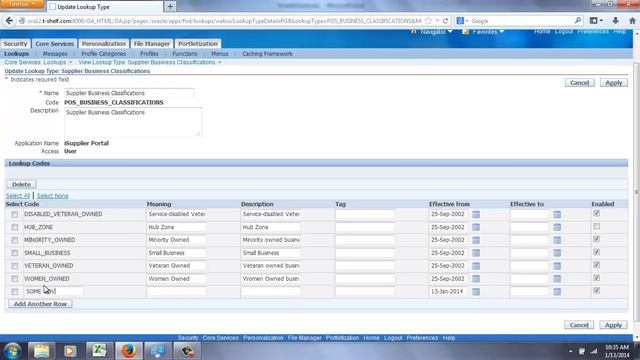Toggle Enabled checkbox for HUB_ZONE
The image size is (640, 360).
tap(596, 226)
